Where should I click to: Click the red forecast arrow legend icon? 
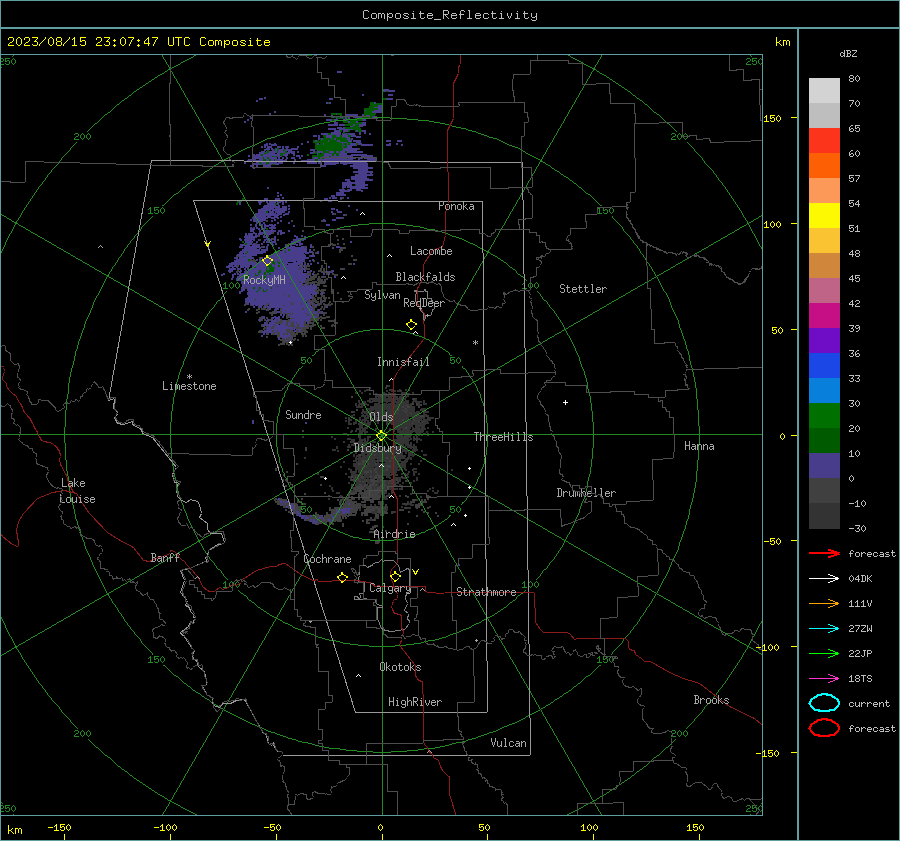(x=824, y=553)
